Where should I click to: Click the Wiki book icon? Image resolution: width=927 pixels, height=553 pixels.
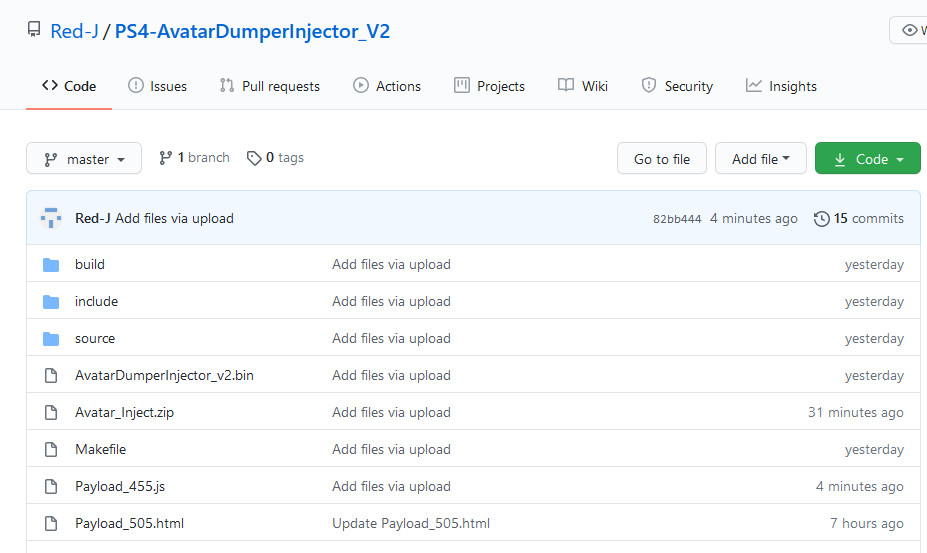point(566,85)
